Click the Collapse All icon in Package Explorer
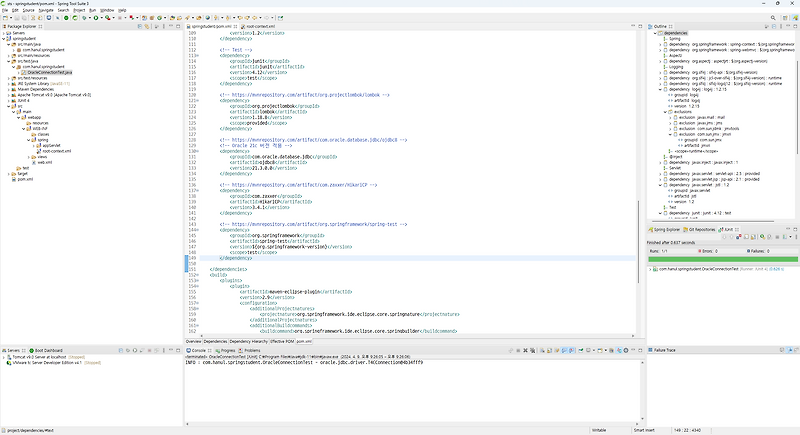Image resolution: width=800 pixels, height=435 pixels. pos(140,26)
